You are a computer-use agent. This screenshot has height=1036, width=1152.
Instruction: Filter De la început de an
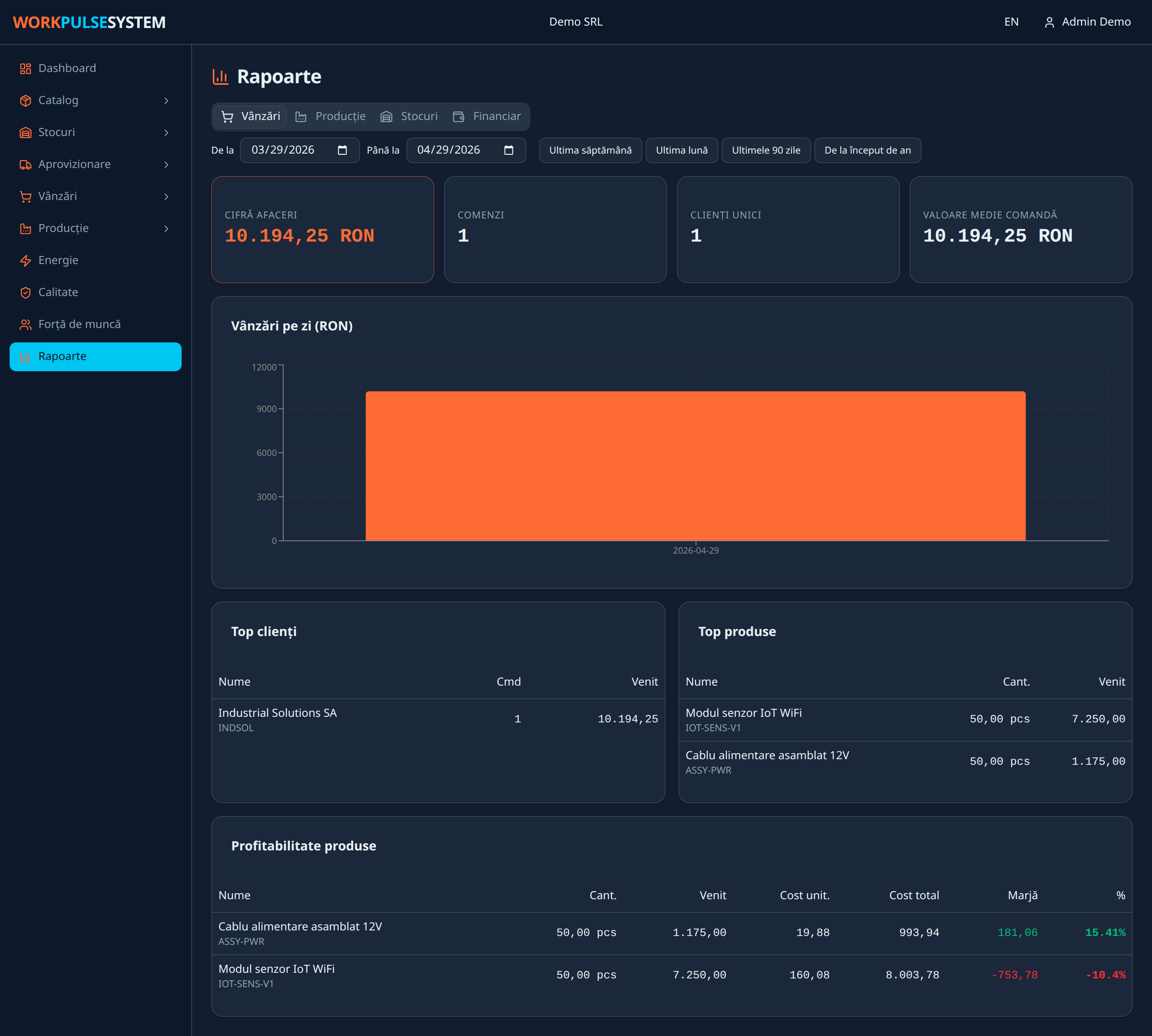click(868, 150)
